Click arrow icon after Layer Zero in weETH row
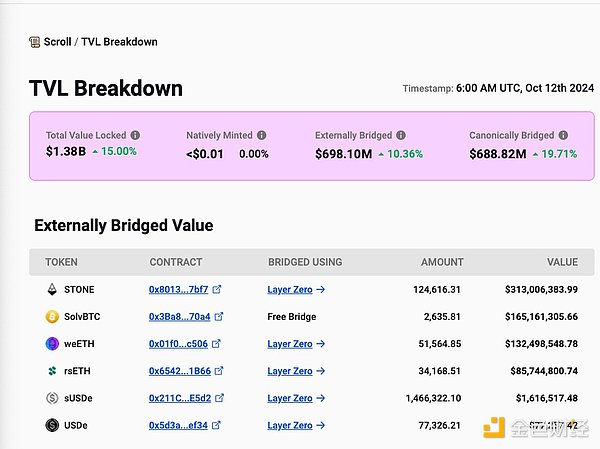 point(321,344)
